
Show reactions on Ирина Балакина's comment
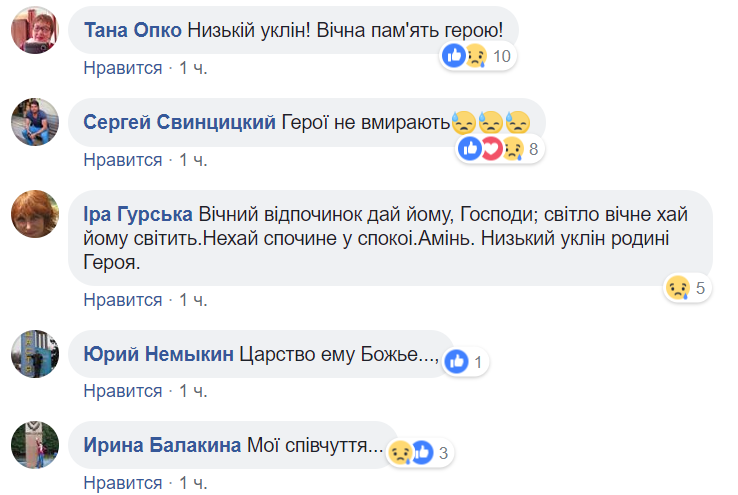click(417, 453)
